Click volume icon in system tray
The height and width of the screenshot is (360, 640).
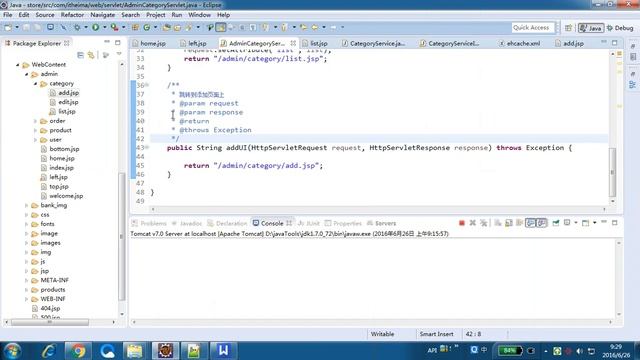coord(580,351)
